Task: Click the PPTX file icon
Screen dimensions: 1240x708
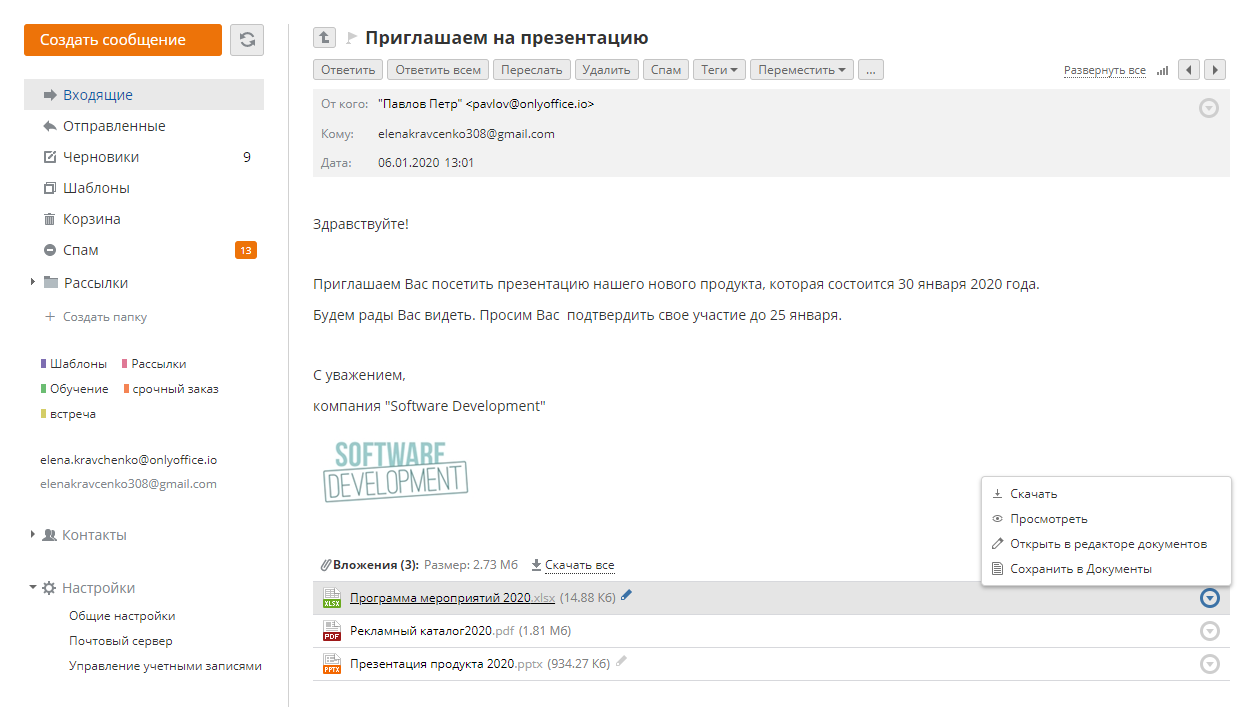Action: (332, 664)
